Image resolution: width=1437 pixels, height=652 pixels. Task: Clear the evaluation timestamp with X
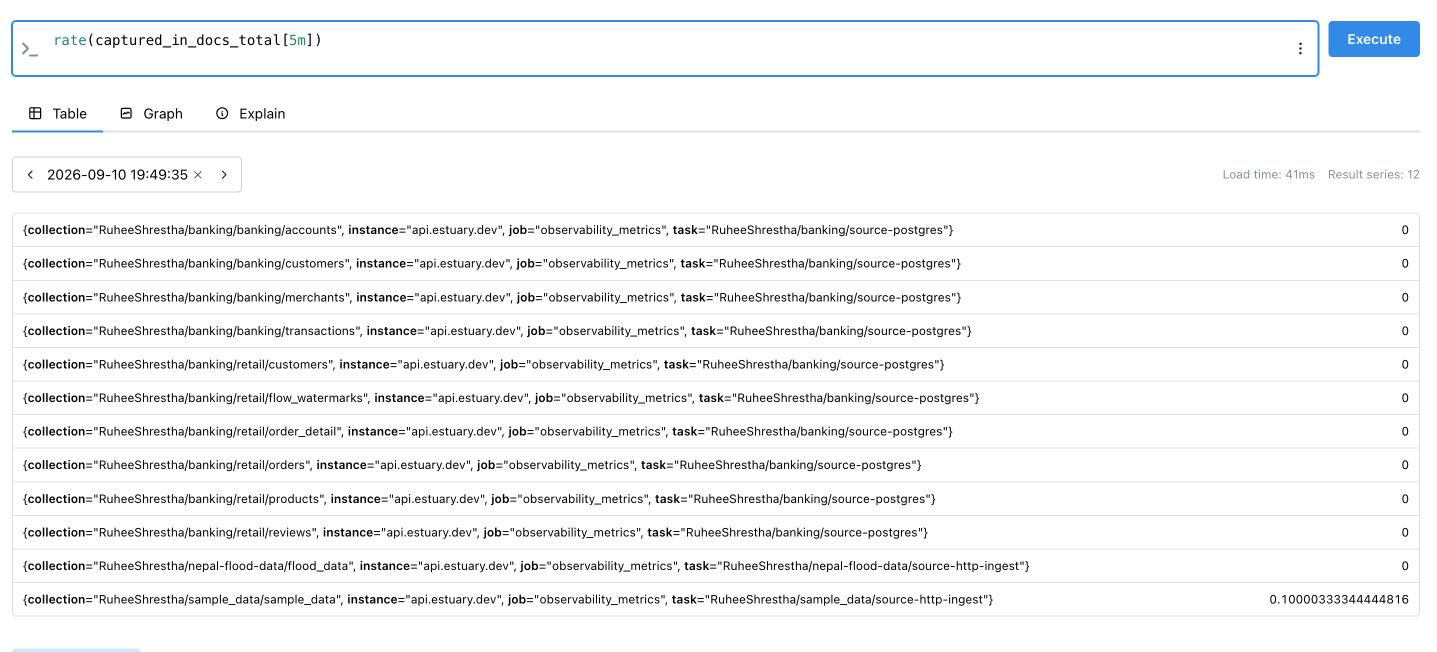[198, 174]
